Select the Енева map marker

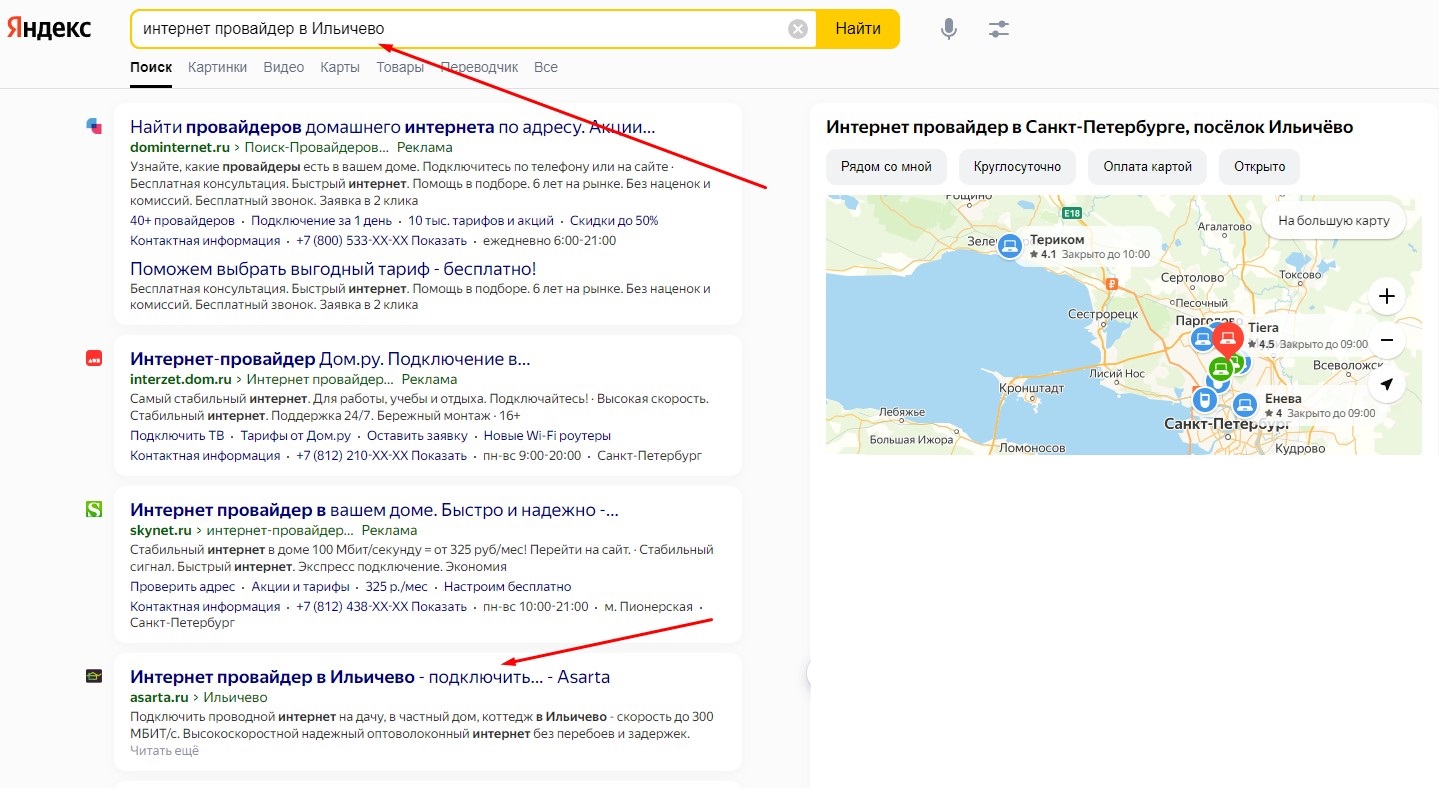click(1244, 405)
